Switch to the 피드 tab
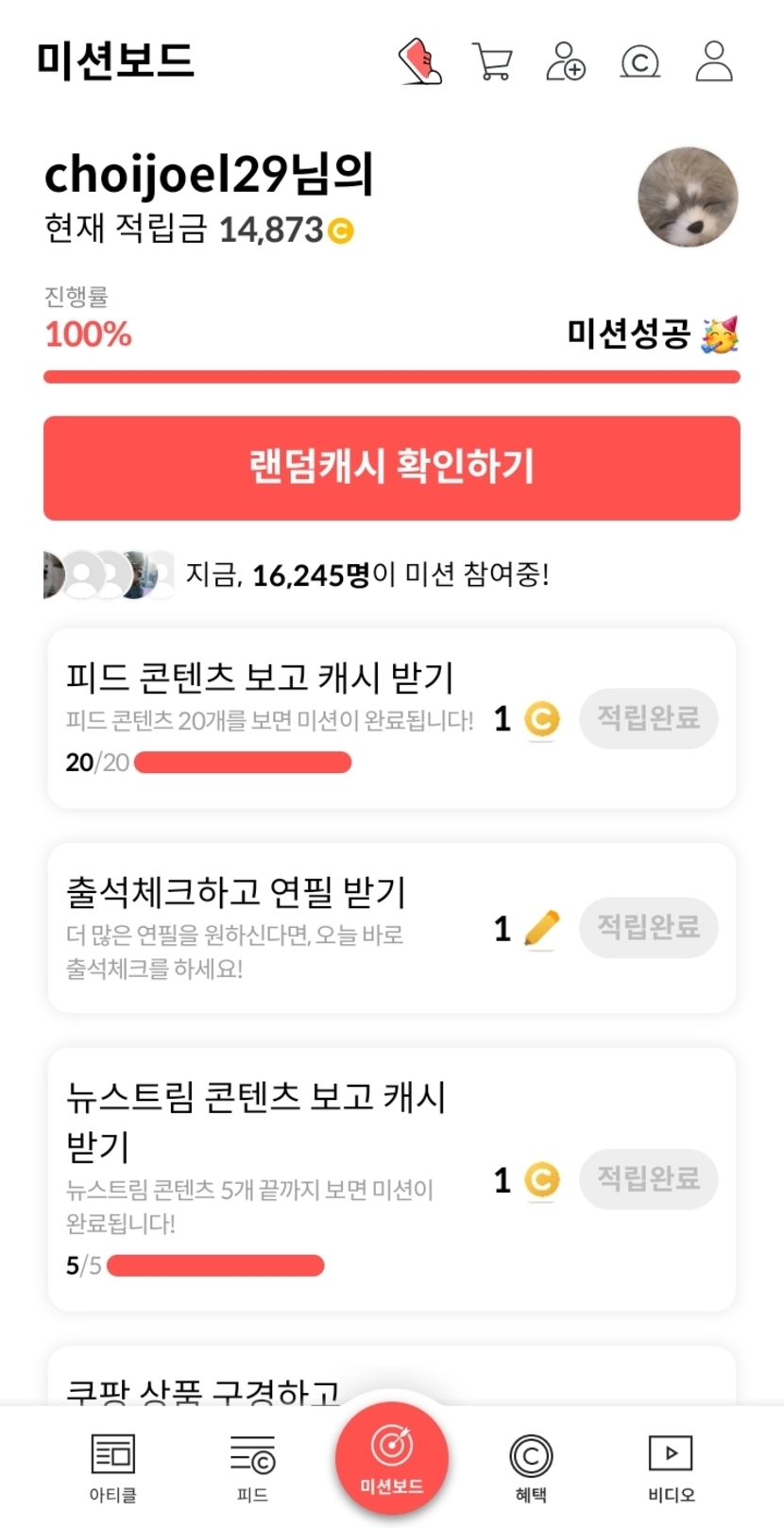 point(252,1466)
